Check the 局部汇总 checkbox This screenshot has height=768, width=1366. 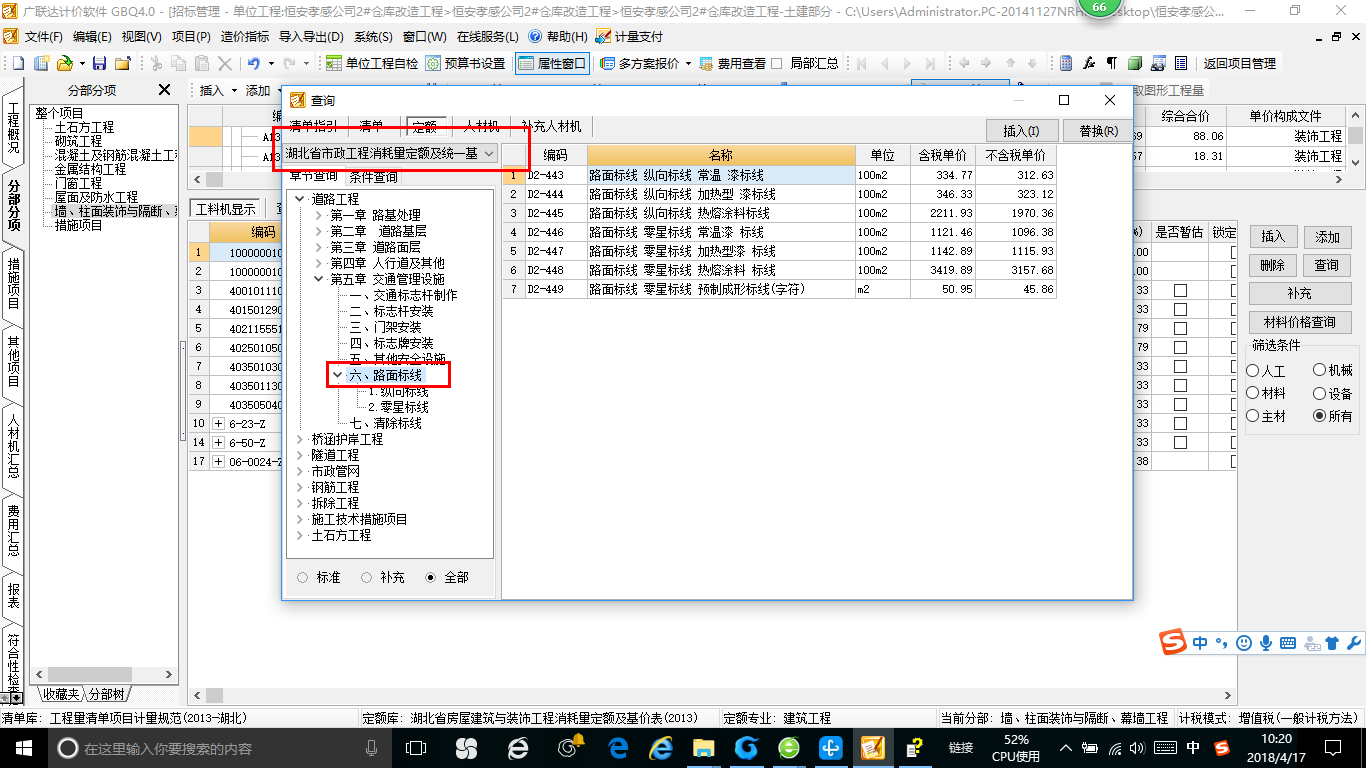(777, 63)
